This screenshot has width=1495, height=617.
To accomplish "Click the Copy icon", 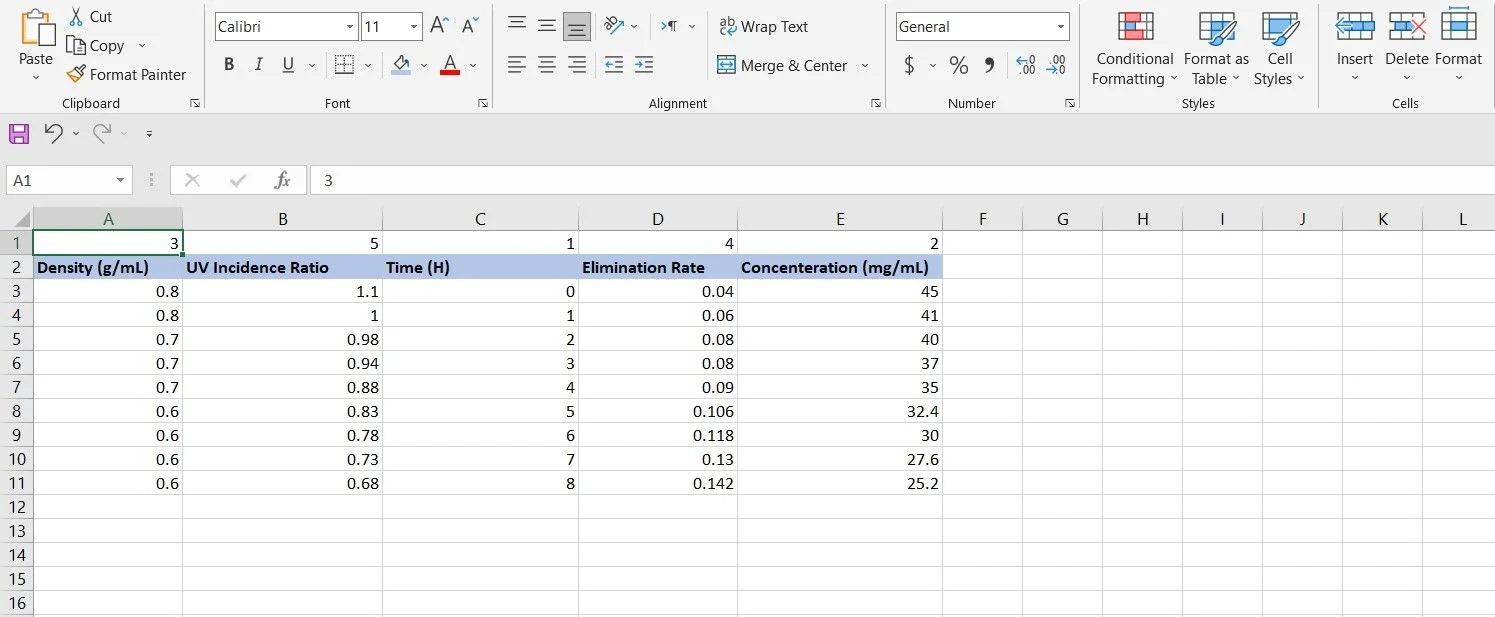I will [x=76, y=46].
